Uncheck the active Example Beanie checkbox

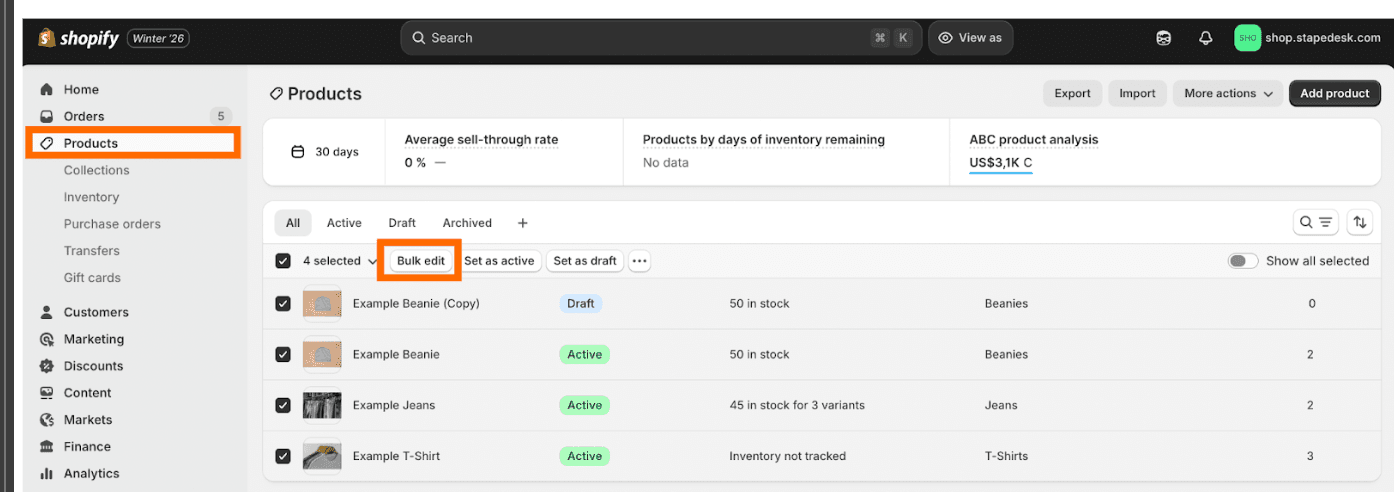click(283, 354)
